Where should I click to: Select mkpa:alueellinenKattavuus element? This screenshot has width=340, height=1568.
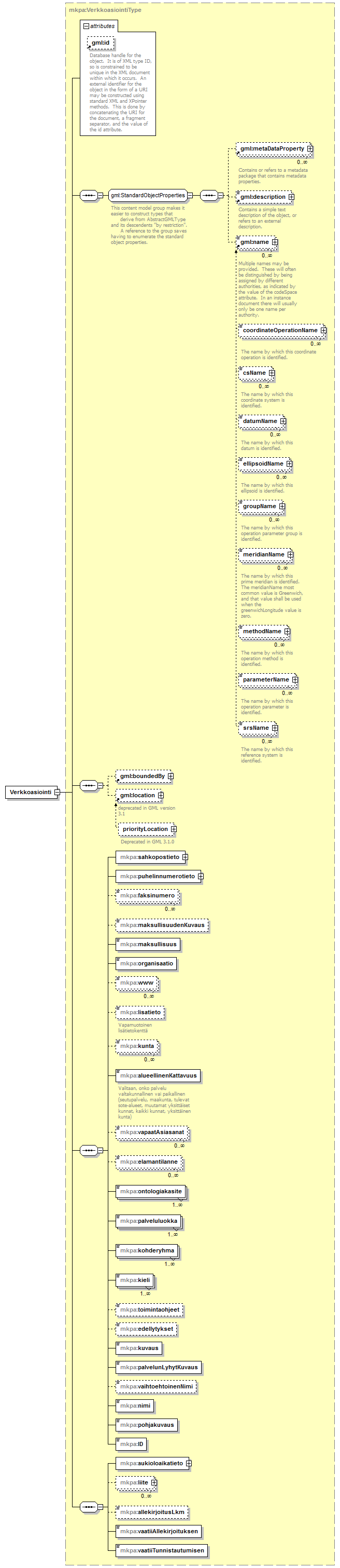tap(158, 1075)
